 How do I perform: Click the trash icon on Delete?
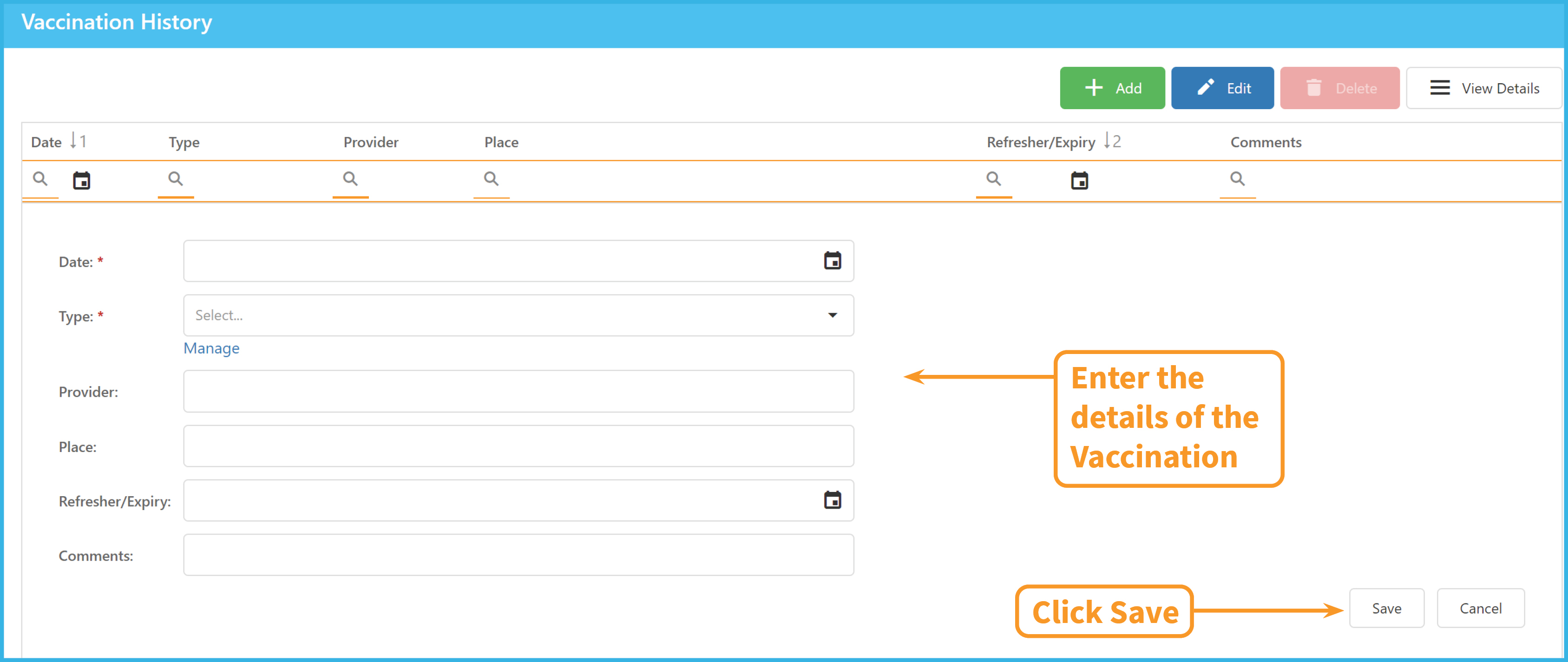coord(1313,88)
